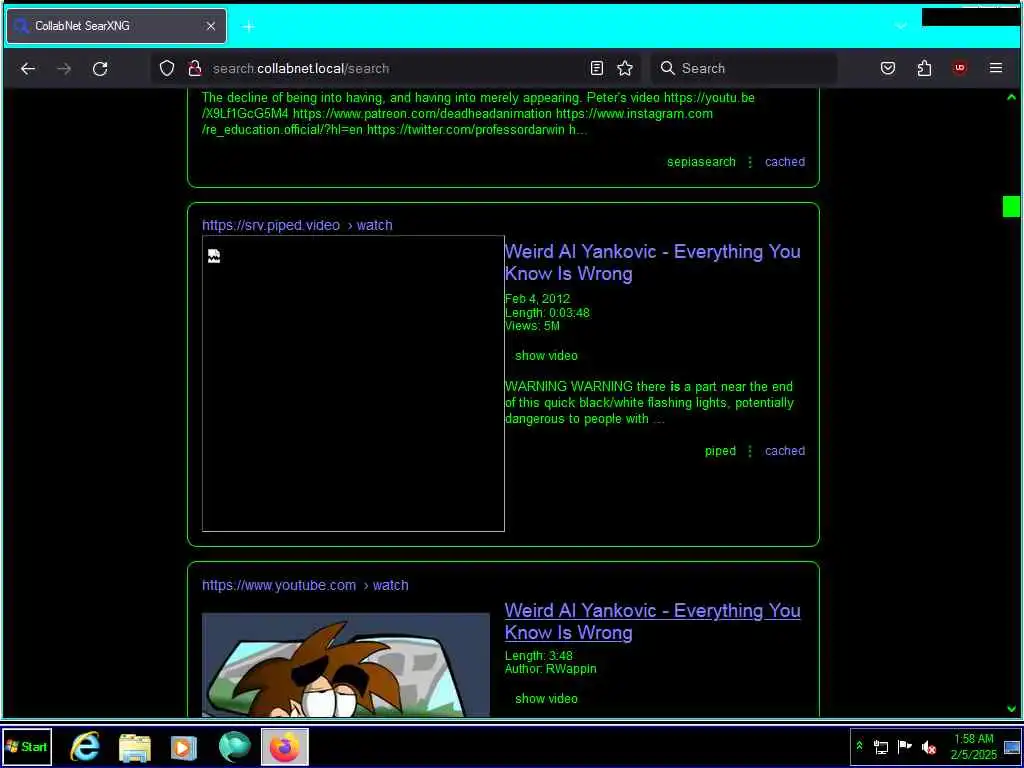The height and width of the screenshot is (768, 1024).
Task: Click the green scrollbar thumb
Action: pyautogui.click(x=1011, y=206)
